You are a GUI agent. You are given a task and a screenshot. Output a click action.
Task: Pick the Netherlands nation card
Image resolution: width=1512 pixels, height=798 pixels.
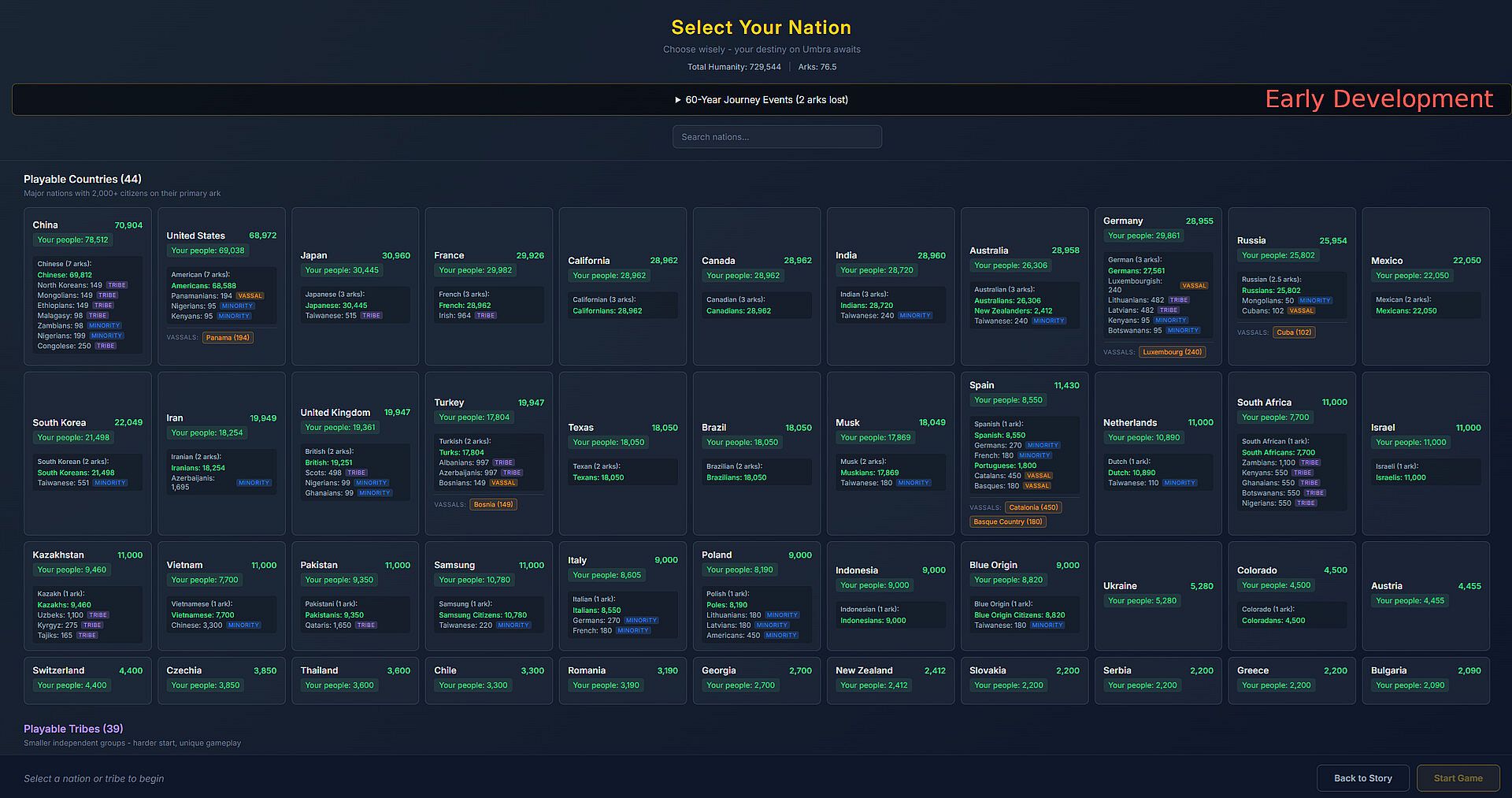(x=1158, y=454)
